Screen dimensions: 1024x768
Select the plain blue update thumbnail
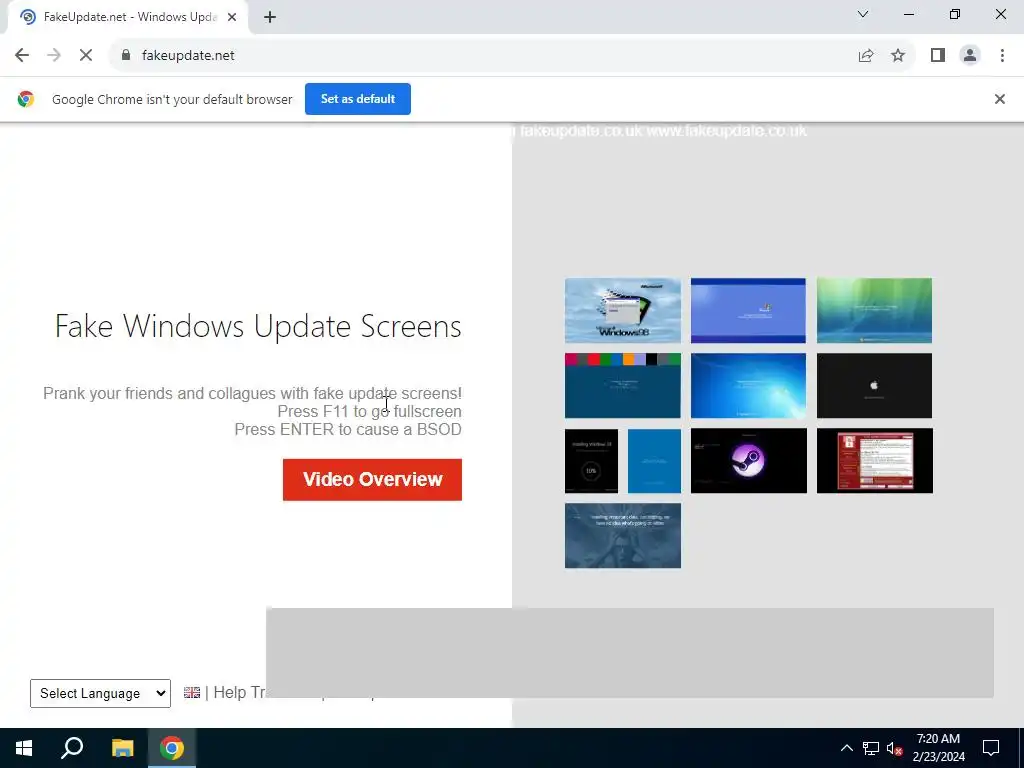pyautogui.click(x=654, y=461)
